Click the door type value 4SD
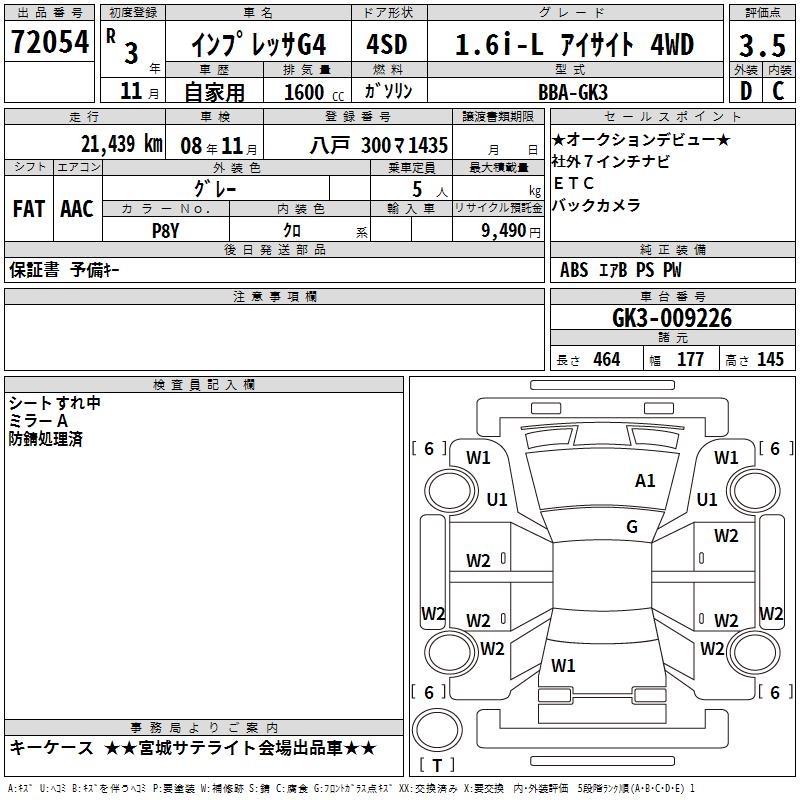The width and height of the screenshot is (800, 800). pos(387,44)
